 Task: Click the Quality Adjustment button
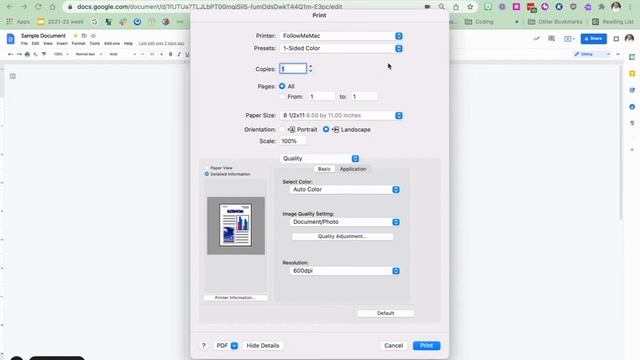coord(342,236)
